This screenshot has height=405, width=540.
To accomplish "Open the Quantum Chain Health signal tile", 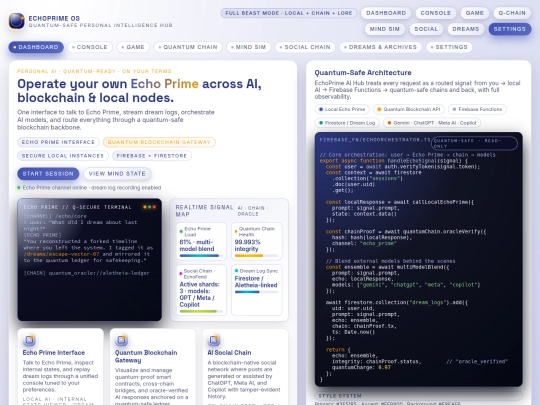I will pyautogui.click(x=257, y=241).
